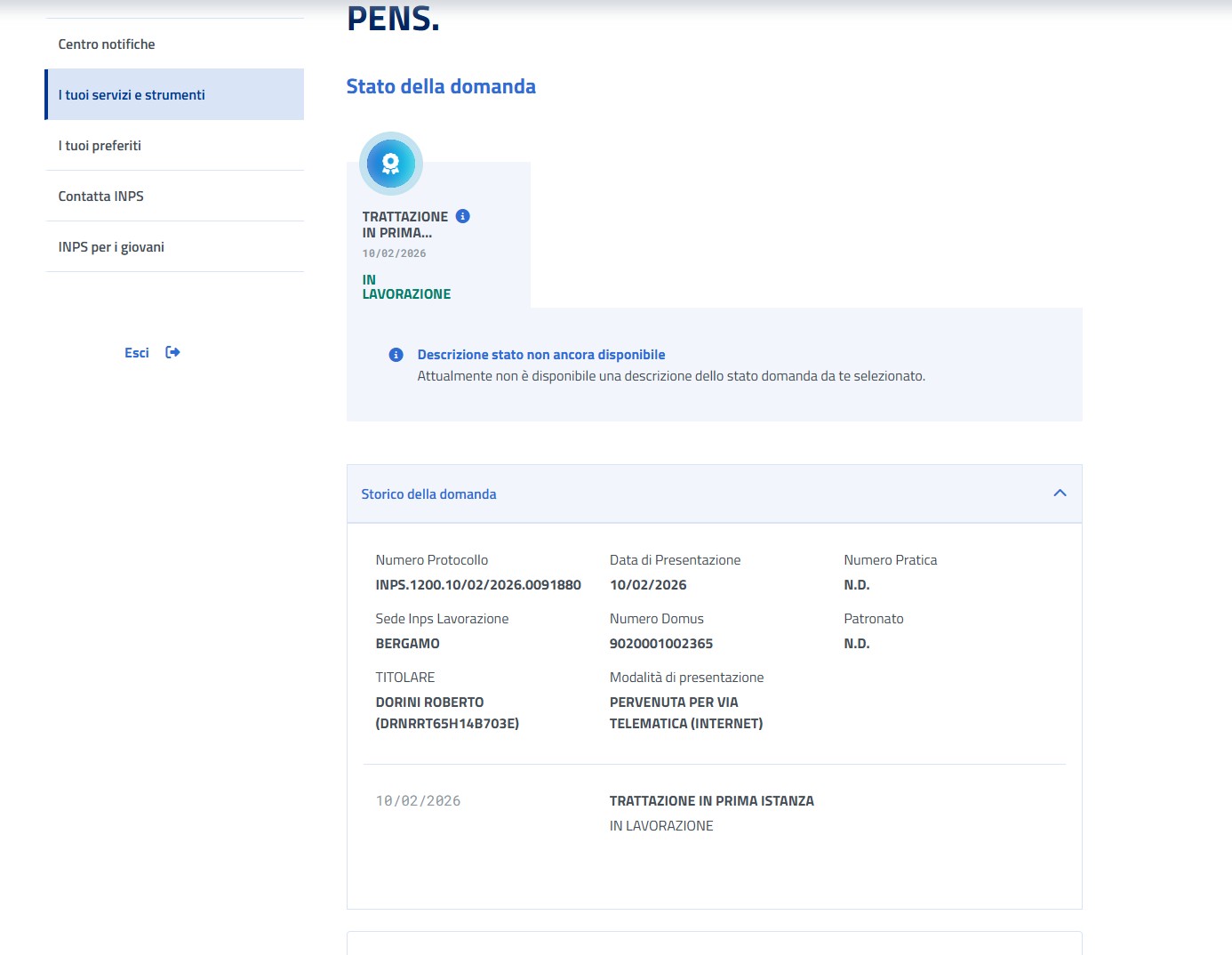The image size is (1232, 955).
Task: Open INPS per i giovani
Action: point(111,247)
